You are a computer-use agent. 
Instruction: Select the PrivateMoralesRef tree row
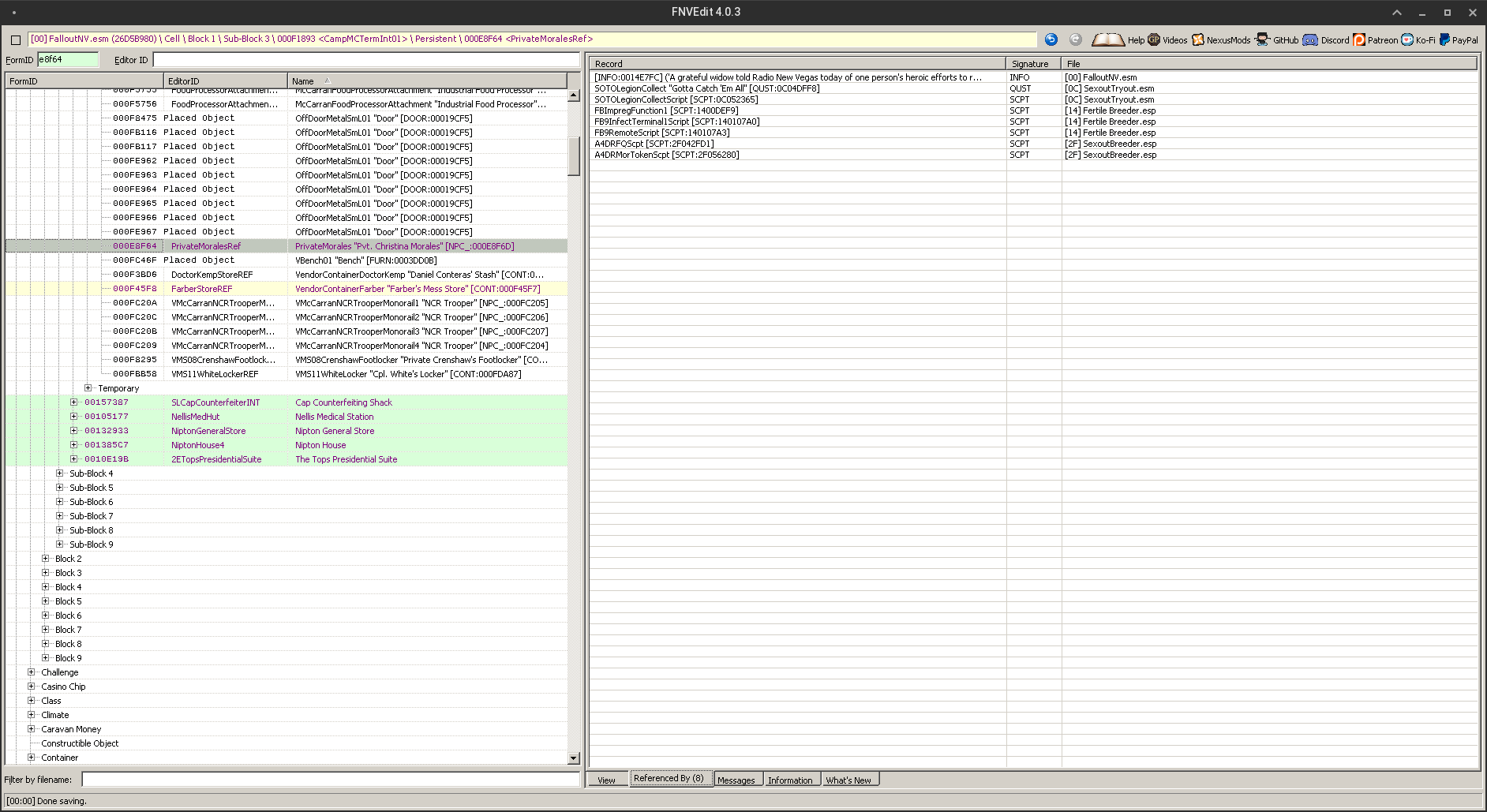pos(287,246)
